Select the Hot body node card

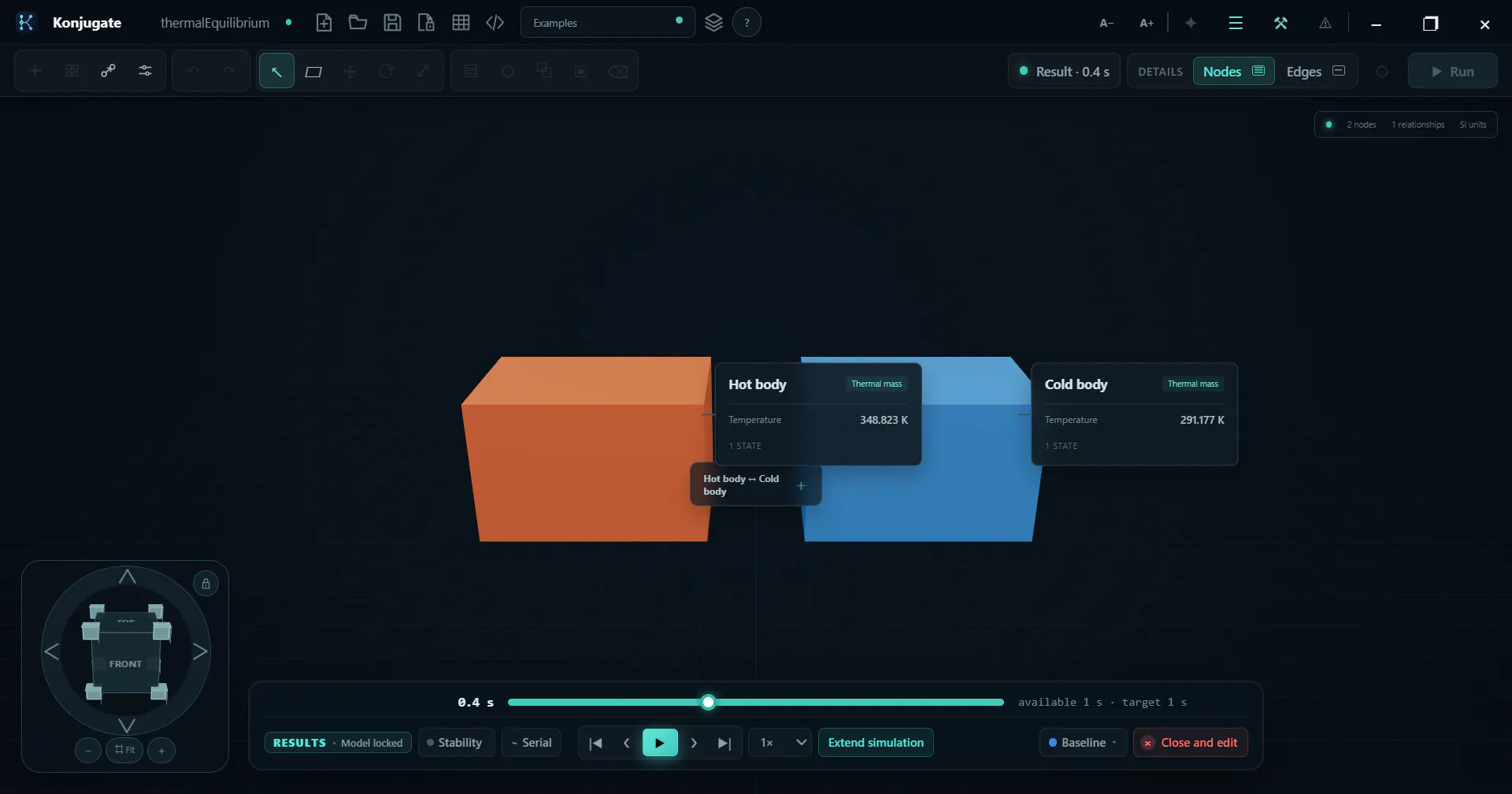pyautogui.click(x=818, y=414)
